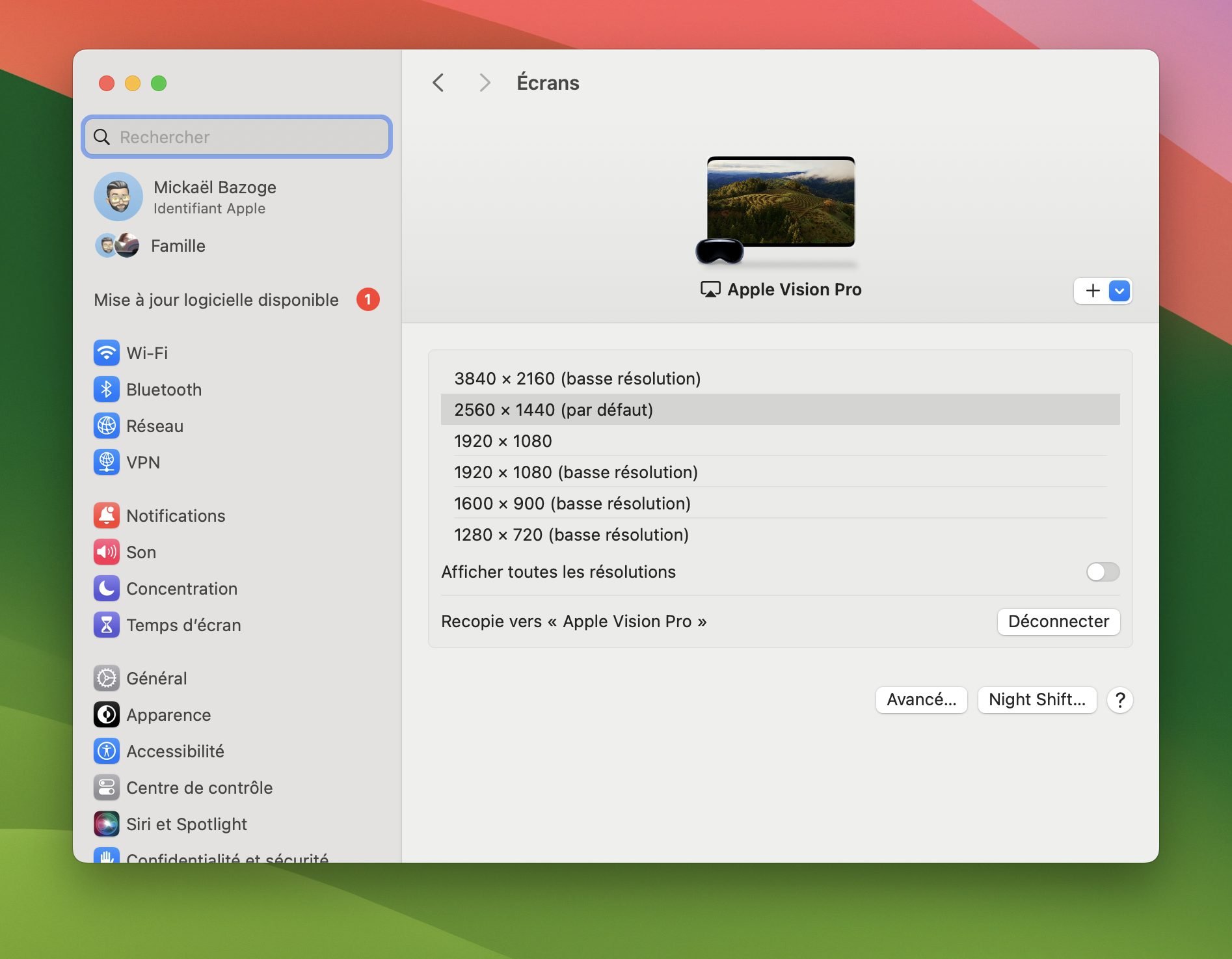Viewport: 1232px width, 959px height.
Task: Open the Avancé… button
Action: click(x=922, y=700)
